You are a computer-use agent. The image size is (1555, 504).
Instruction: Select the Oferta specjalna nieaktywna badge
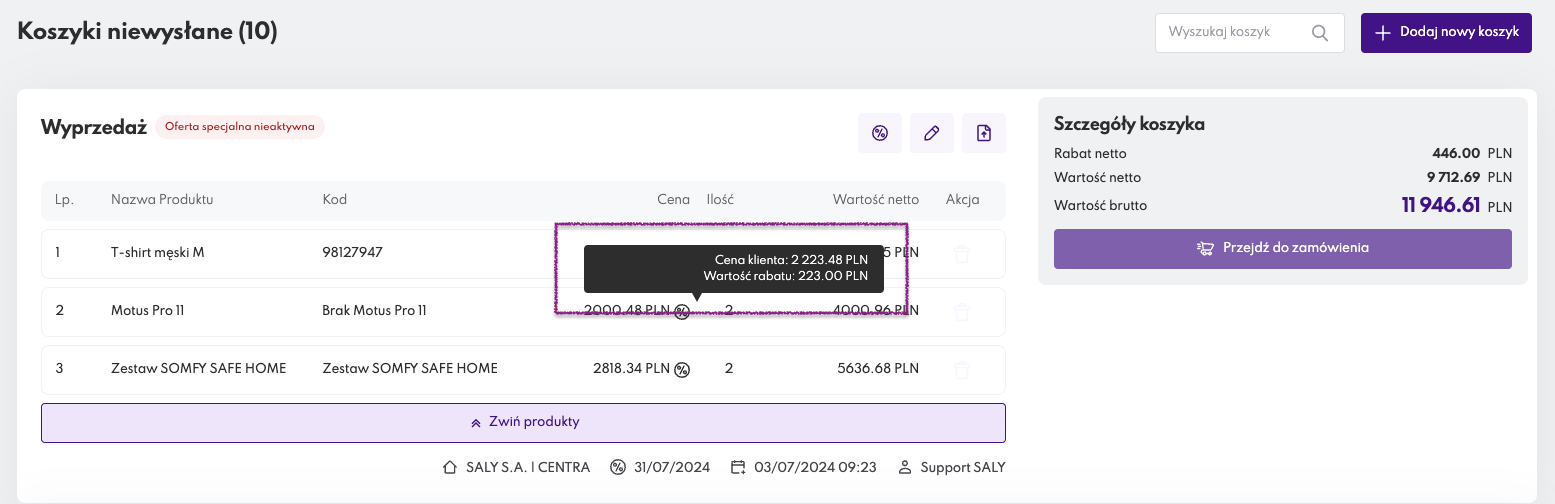click(x=240, y=127)
